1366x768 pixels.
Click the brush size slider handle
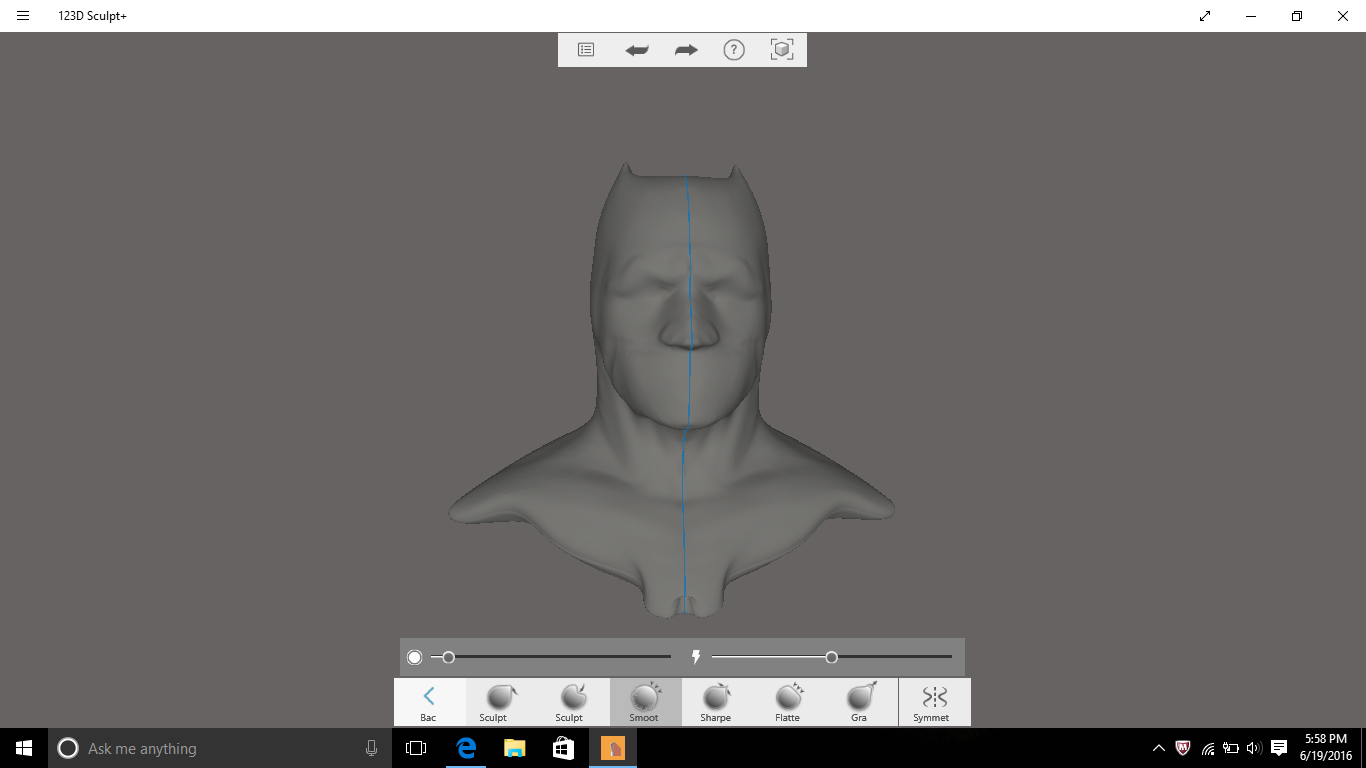click(x=449, y=657)
